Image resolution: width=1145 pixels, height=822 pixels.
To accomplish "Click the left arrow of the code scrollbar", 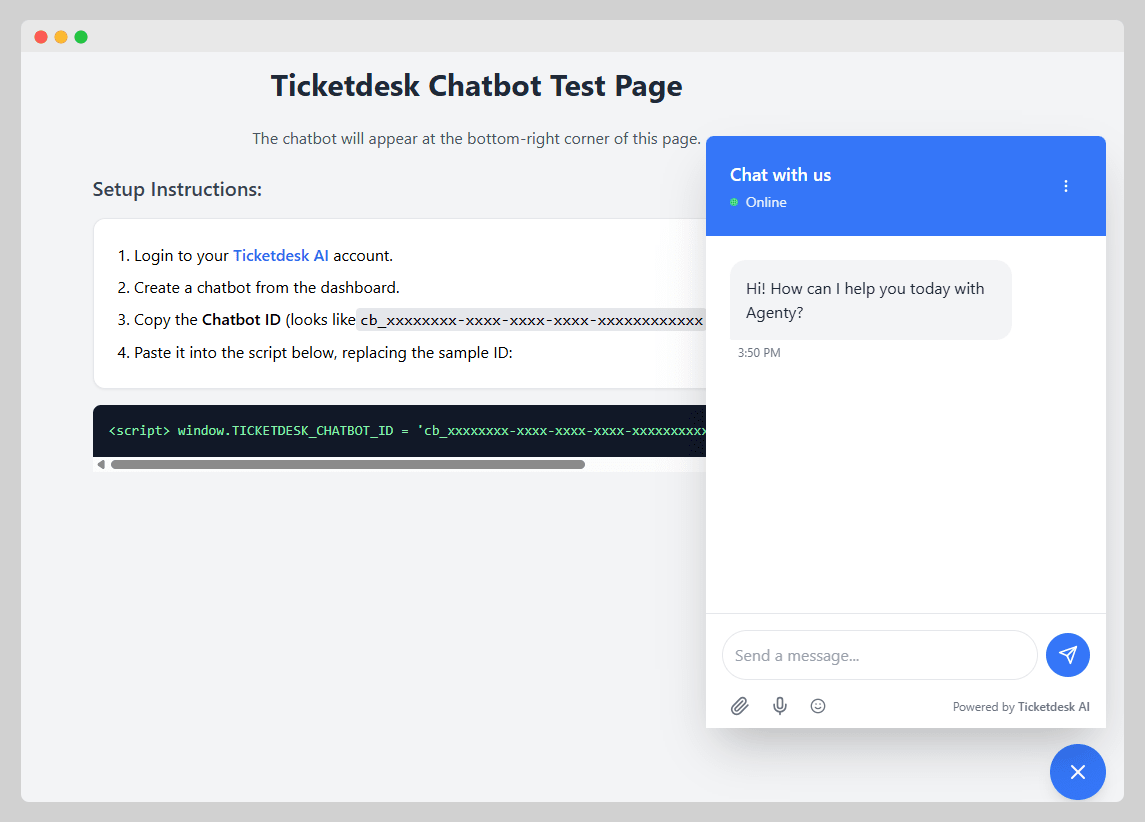I will pos(101,464).
